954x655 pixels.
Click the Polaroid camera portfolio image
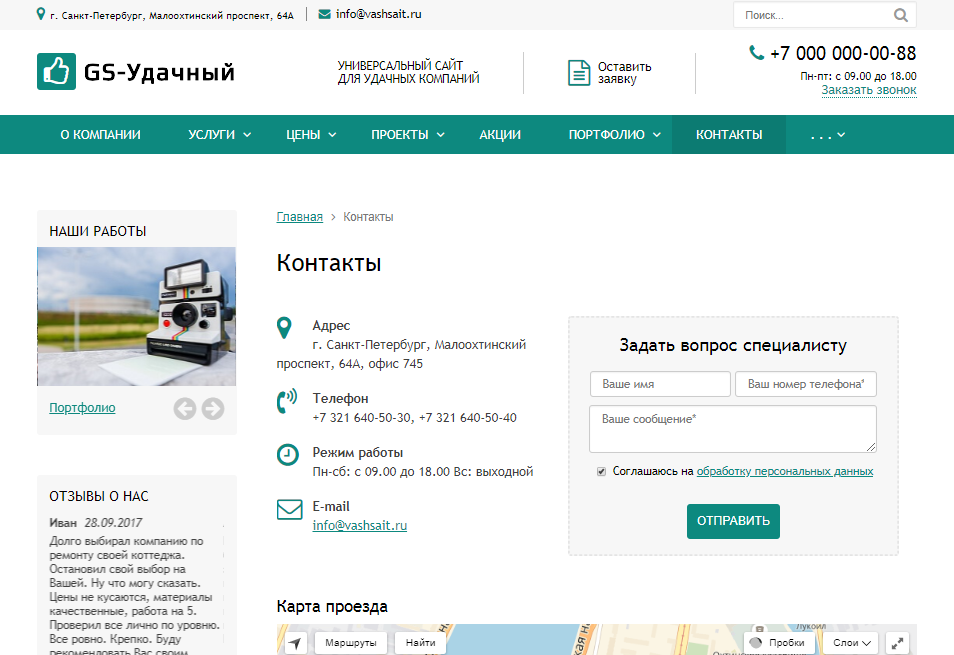pyautogui.click(x=136, y=316)
